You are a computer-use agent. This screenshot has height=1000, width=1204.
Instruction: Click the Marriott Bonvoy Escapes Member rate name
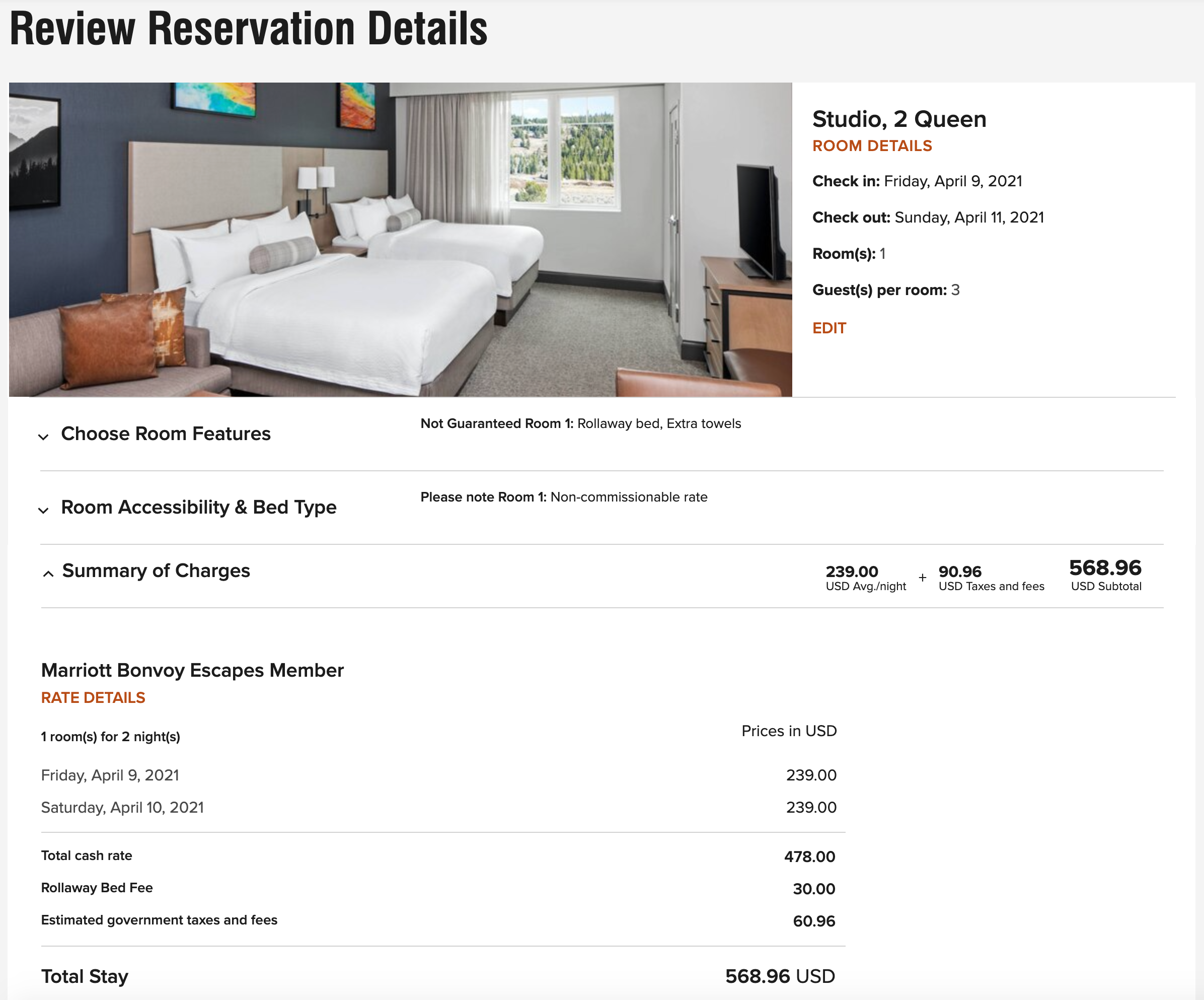(x=192, y=670)
